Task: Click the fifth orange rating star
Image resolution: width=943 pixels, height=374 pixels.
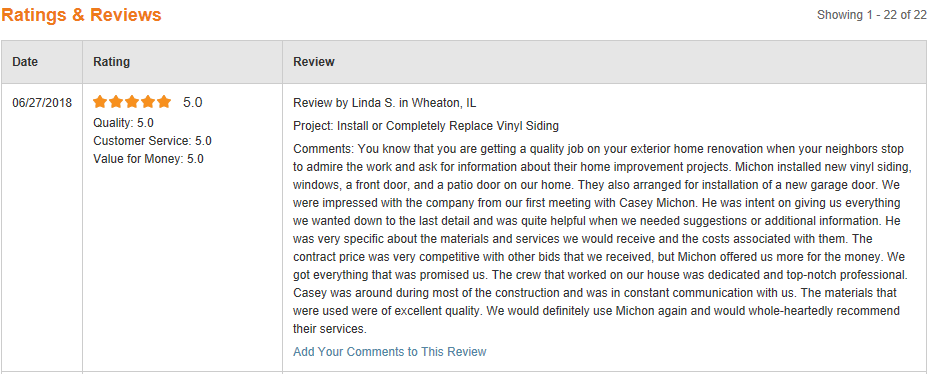Action: 164,102
